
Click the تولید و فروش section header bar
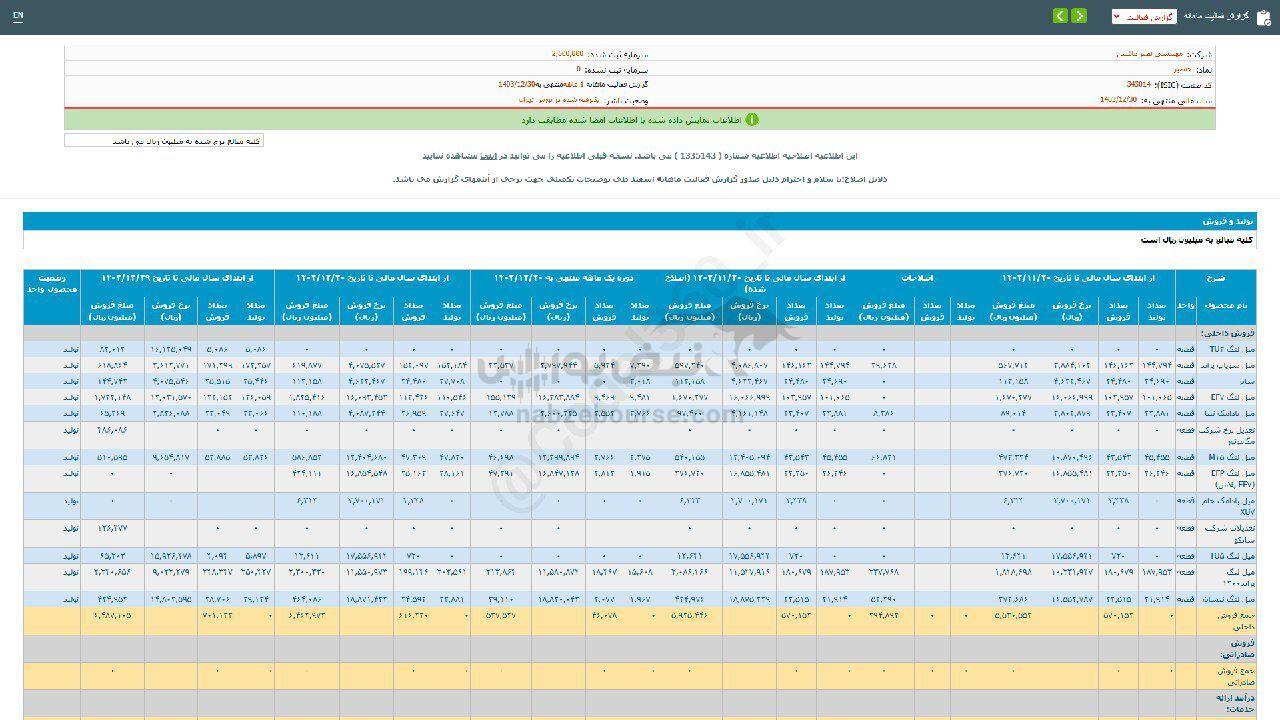click(x=639, y=221)
